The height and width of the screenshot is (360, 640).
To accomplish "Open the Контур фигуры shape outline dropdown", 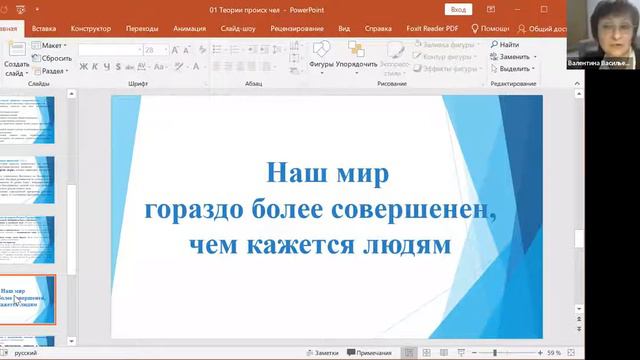I will coord(445,57).
